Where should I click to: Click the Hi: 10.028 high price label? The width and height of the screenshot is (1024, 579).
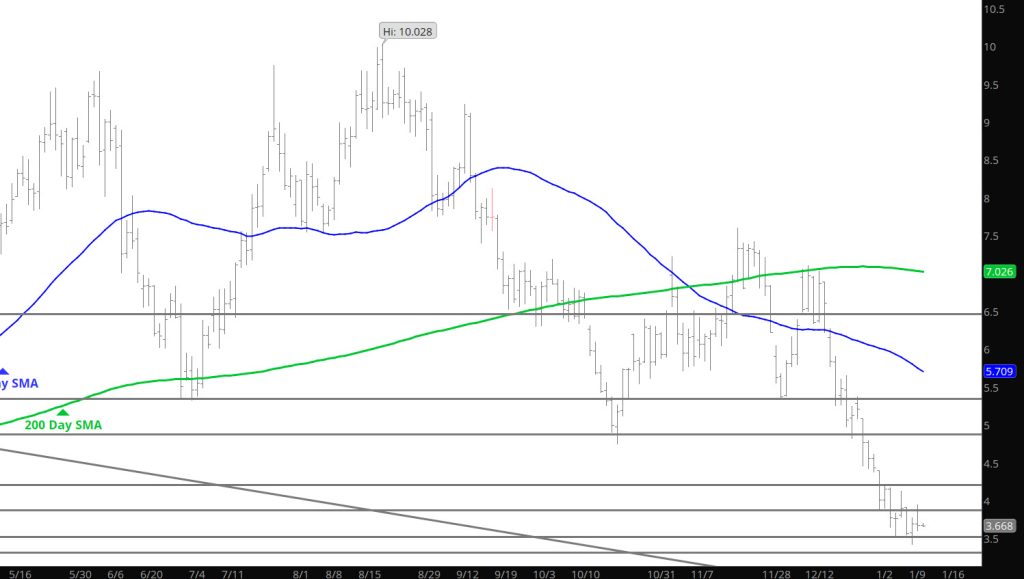[x=408, y=31]
